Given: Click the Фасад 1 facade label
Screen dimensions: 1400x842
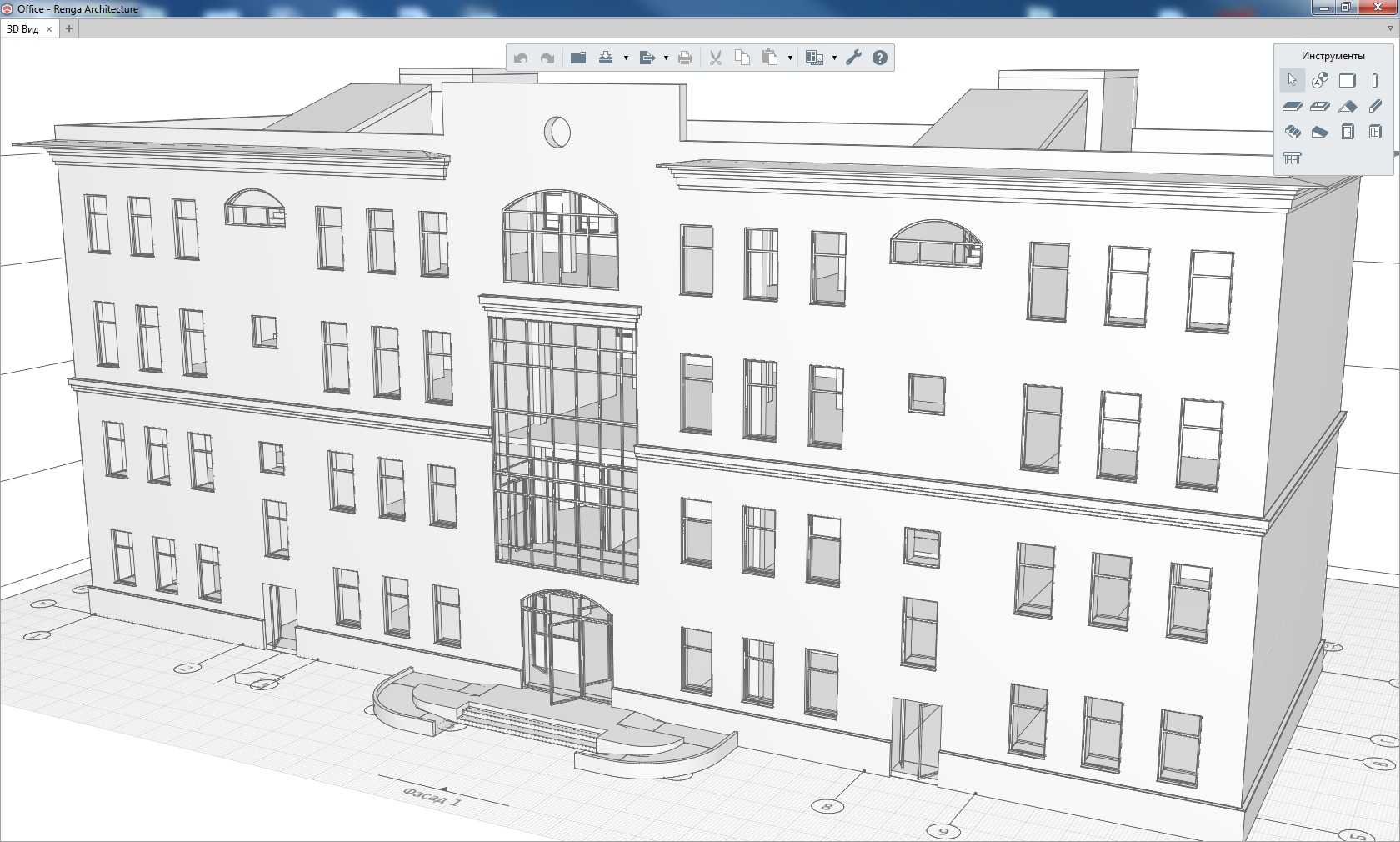Looking at the screenshot, I should (x=431, y=796).
